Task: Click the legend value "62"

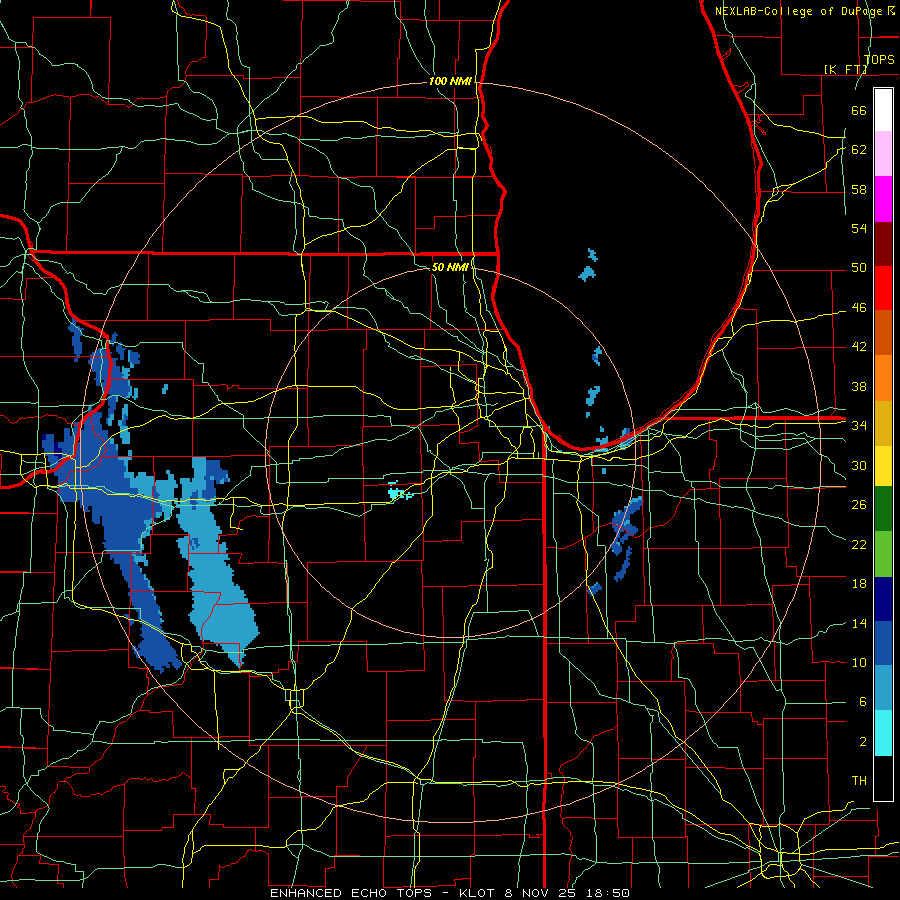Action: 859,149
